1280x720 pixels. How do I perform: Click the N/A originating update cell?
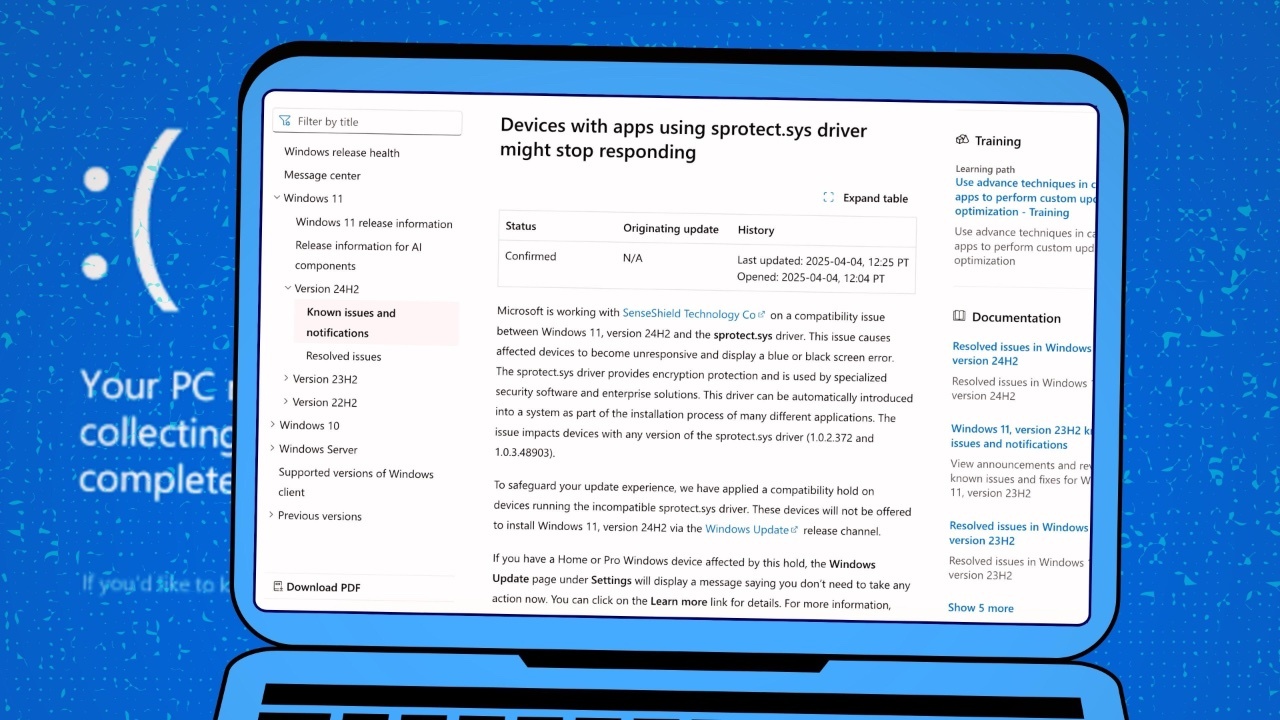tap(633, 258)
